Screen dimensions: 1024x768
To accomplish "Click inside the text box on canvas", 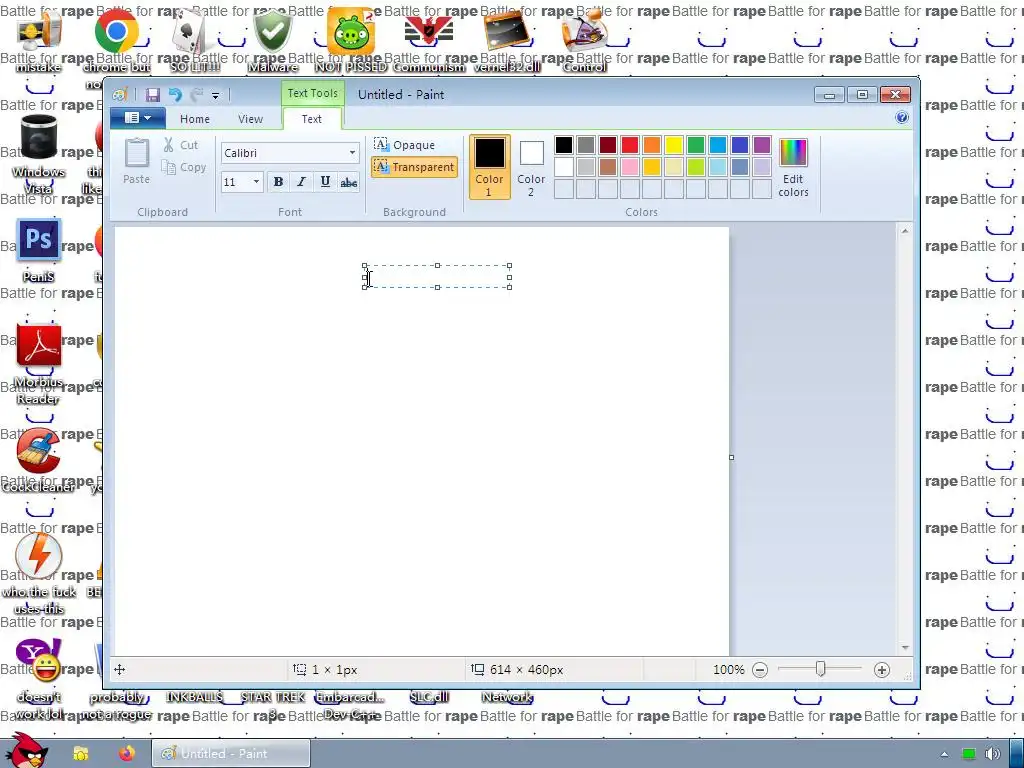I will pyautogui.click(x=438, y=276).
